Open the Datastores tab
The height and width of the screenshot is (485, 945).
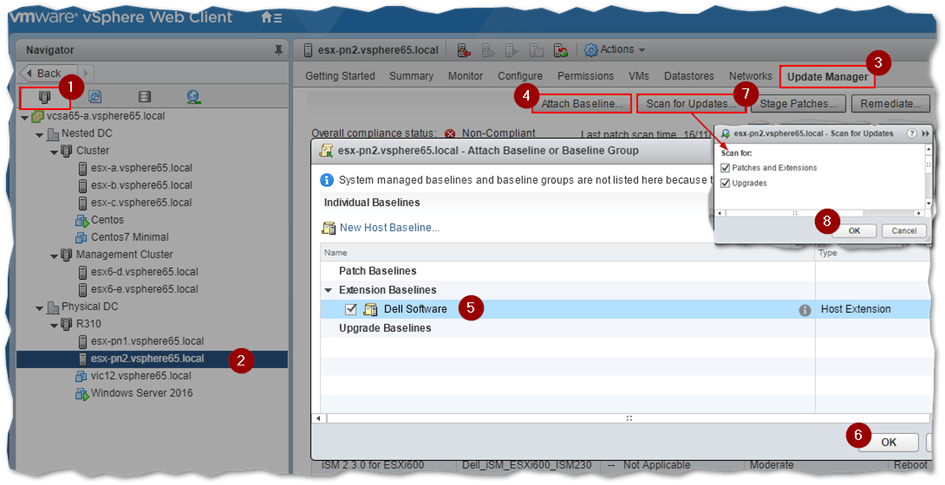(689, 76)
